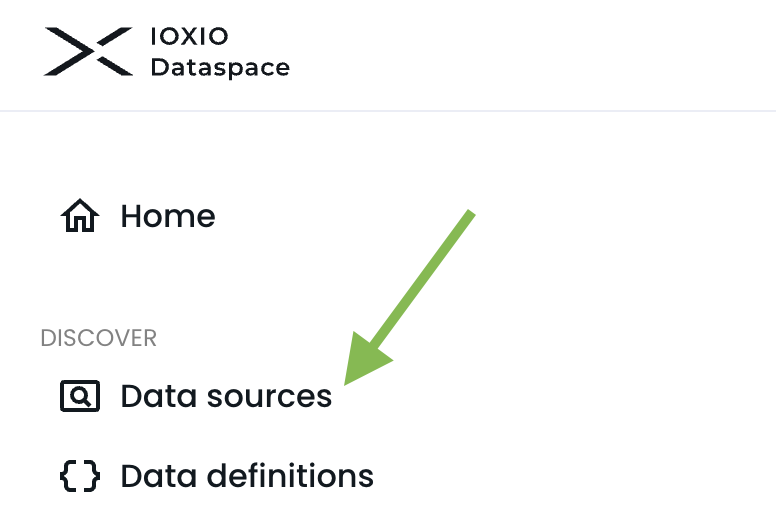Click the magnifier icon for Data sources

click(x=80, y=396)
